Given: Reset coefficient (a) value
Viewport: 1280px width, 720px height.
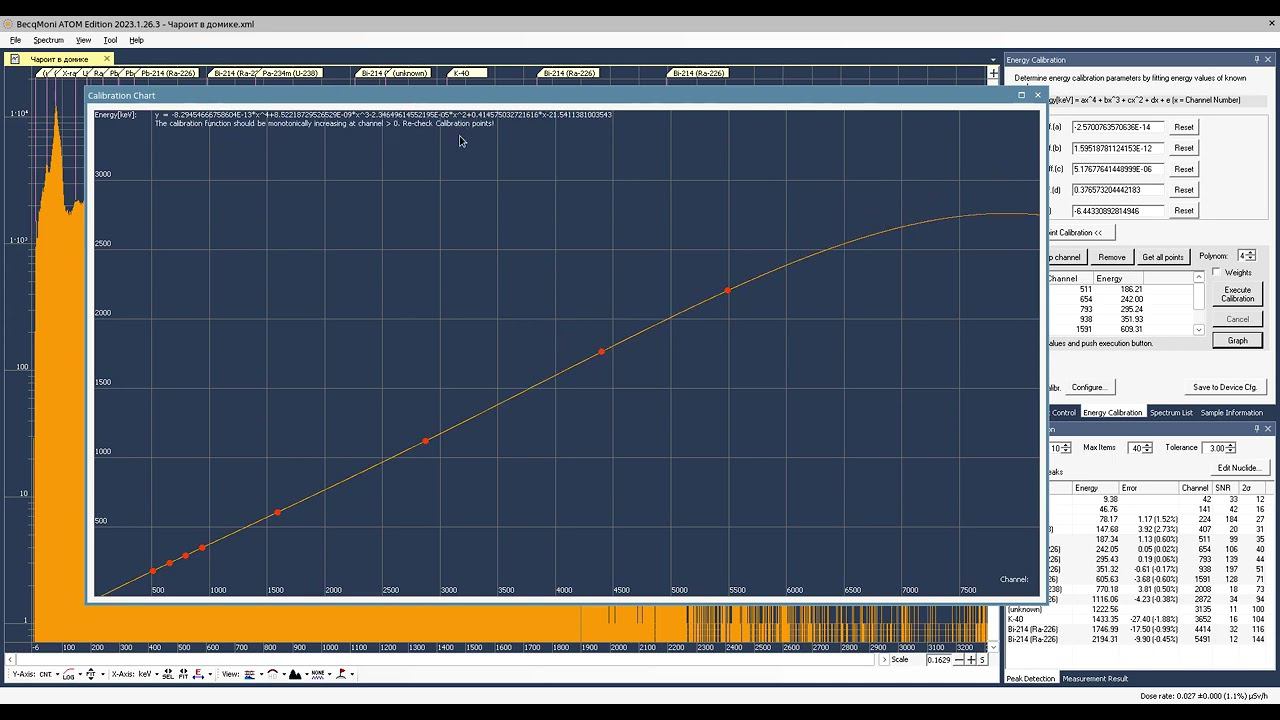Looking at the screenshot, I should 1183,127.
